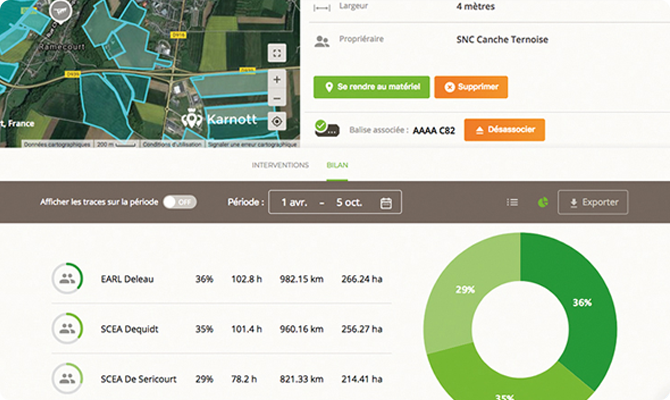This screenshot has width=670, height=400.
Task: Zoom out on the map
Action: (276, 98)
